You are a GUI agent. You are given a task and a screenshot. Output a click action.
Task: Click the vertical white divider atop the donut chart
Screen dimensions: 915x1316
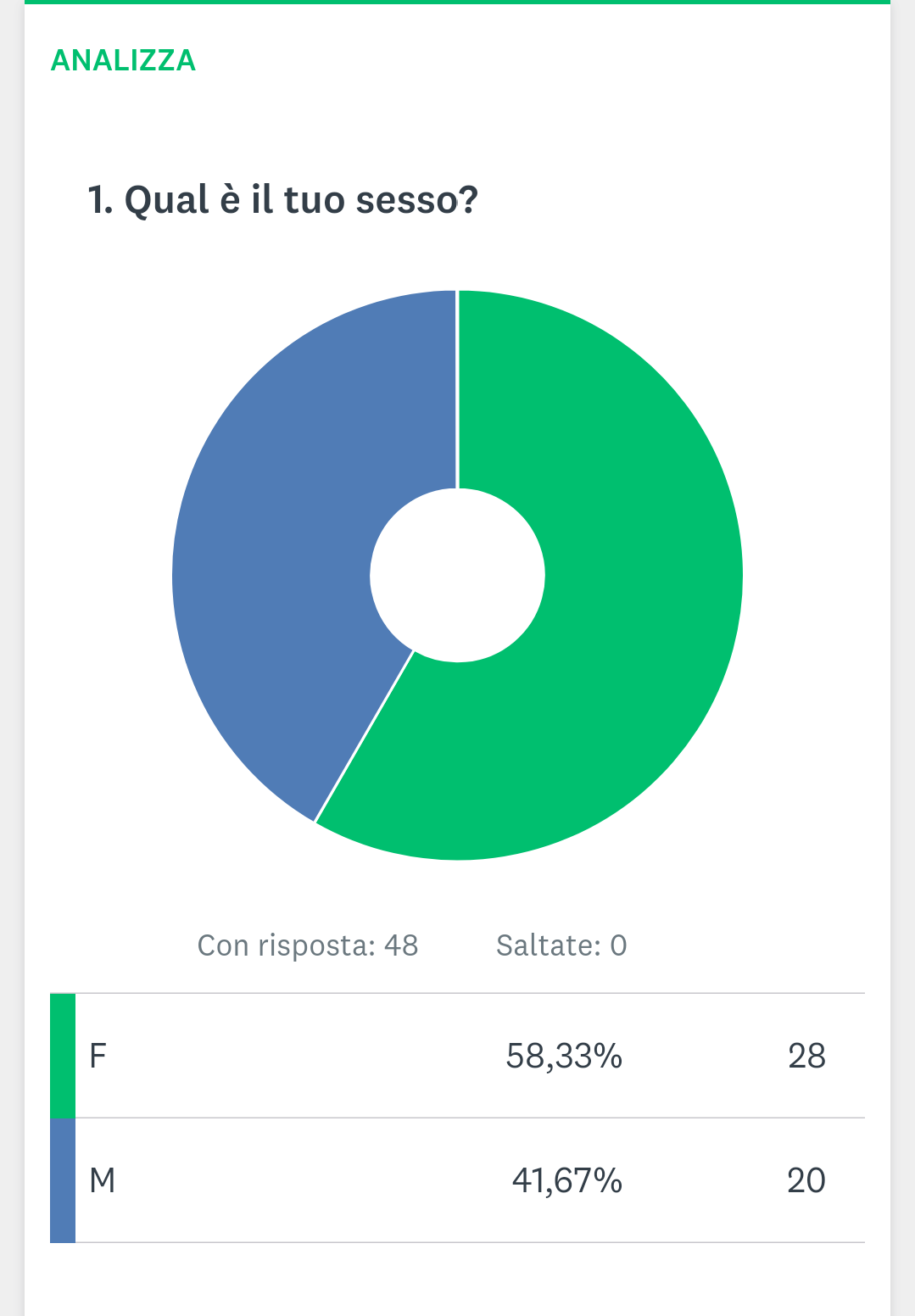click(458, 390)
